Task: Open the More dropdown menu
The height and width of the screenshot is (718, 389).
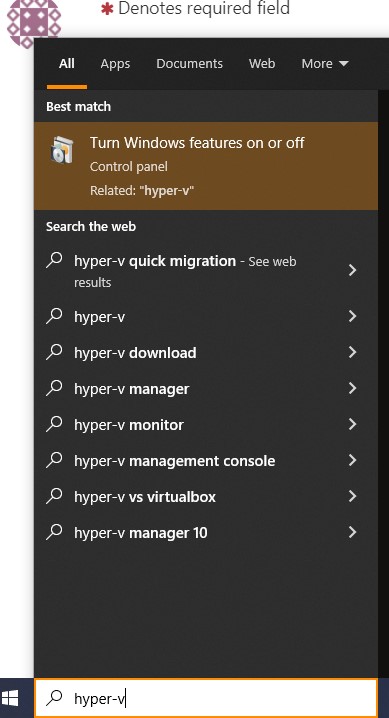Action: point(325,64)
